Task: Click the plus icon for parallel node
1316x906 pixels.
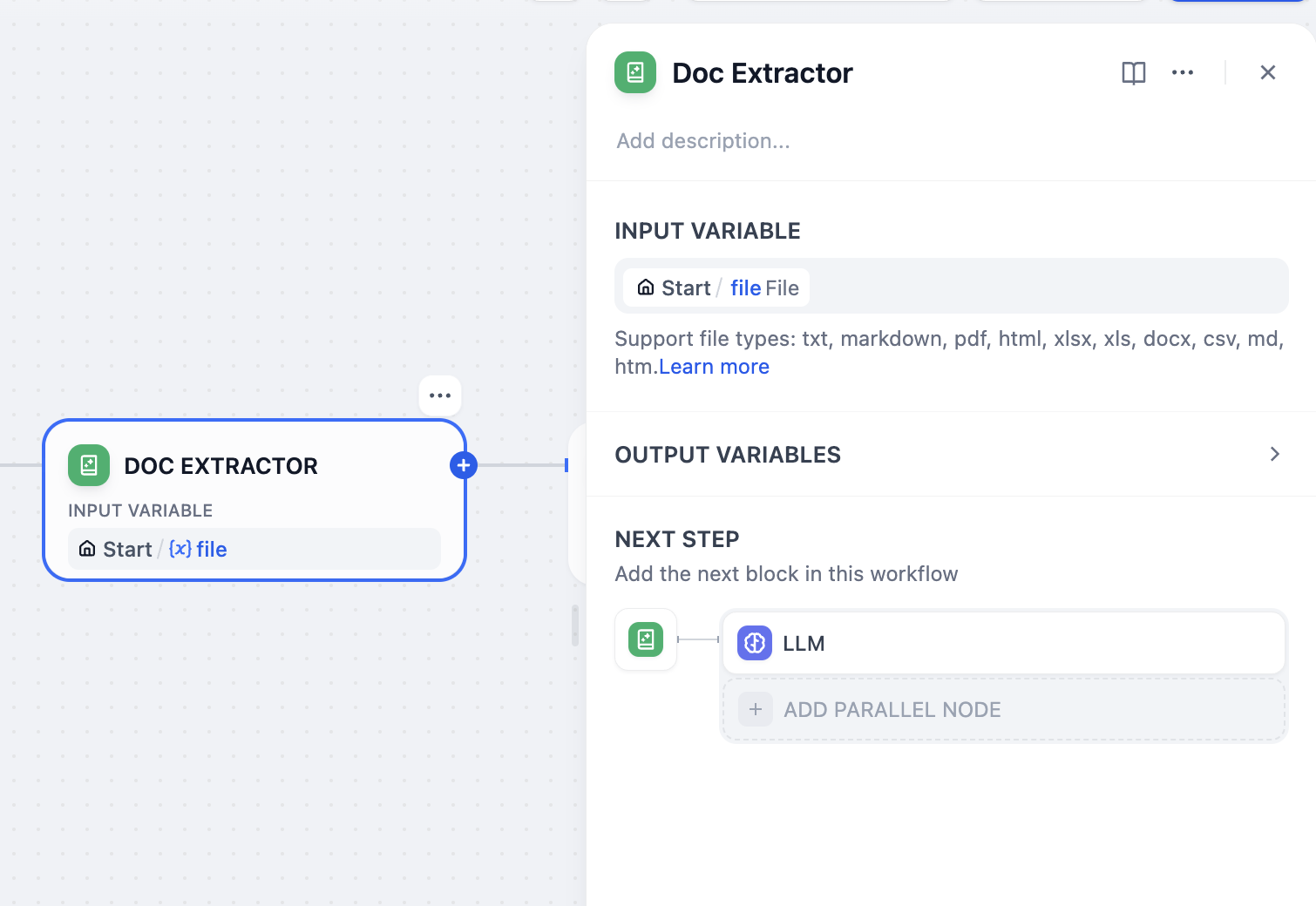Action: (756, 710)
